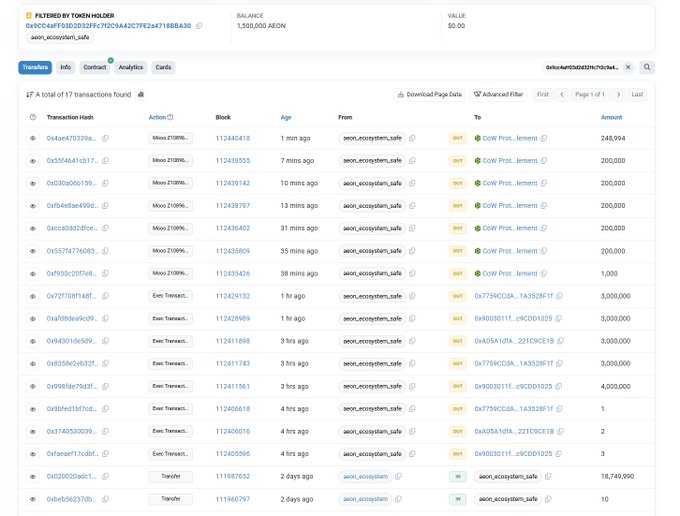Copy From address in block 112429132 row
This screenshot has height=516, width=680.
point(412,296)
